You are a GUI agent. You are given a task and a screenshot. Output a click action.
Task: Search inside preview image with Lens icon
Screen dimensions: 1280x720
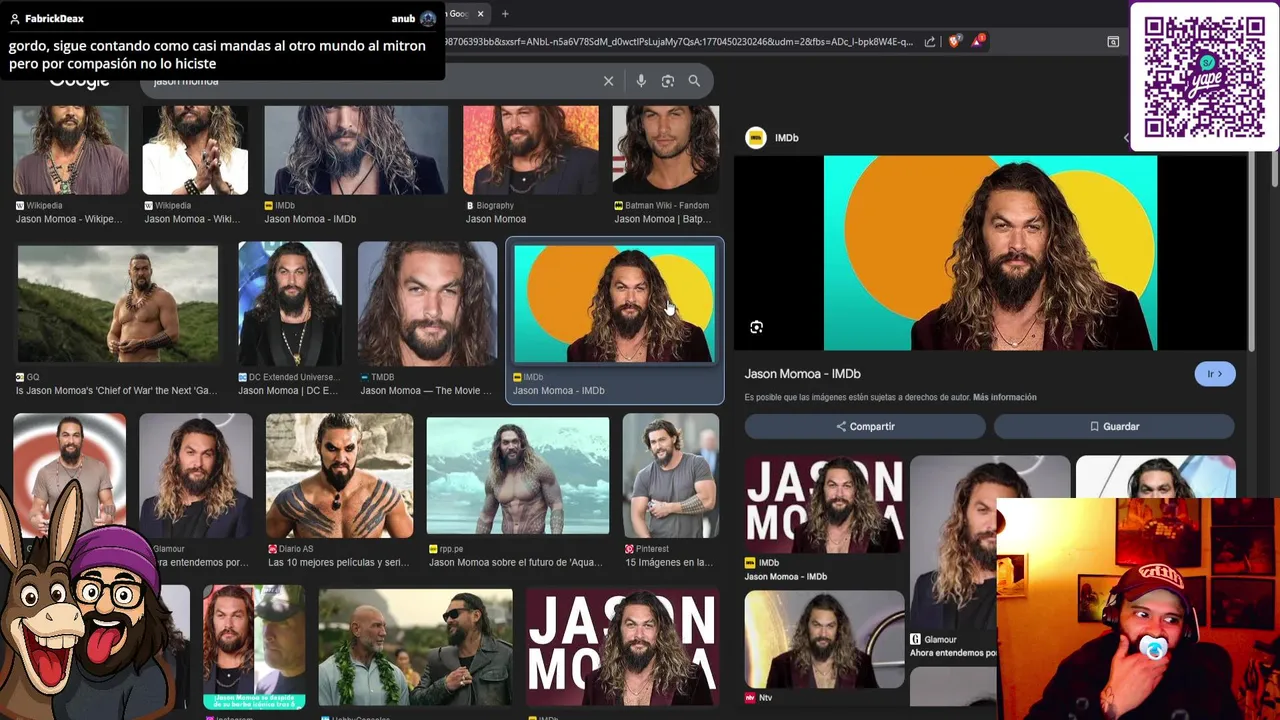tap(757, 327)
